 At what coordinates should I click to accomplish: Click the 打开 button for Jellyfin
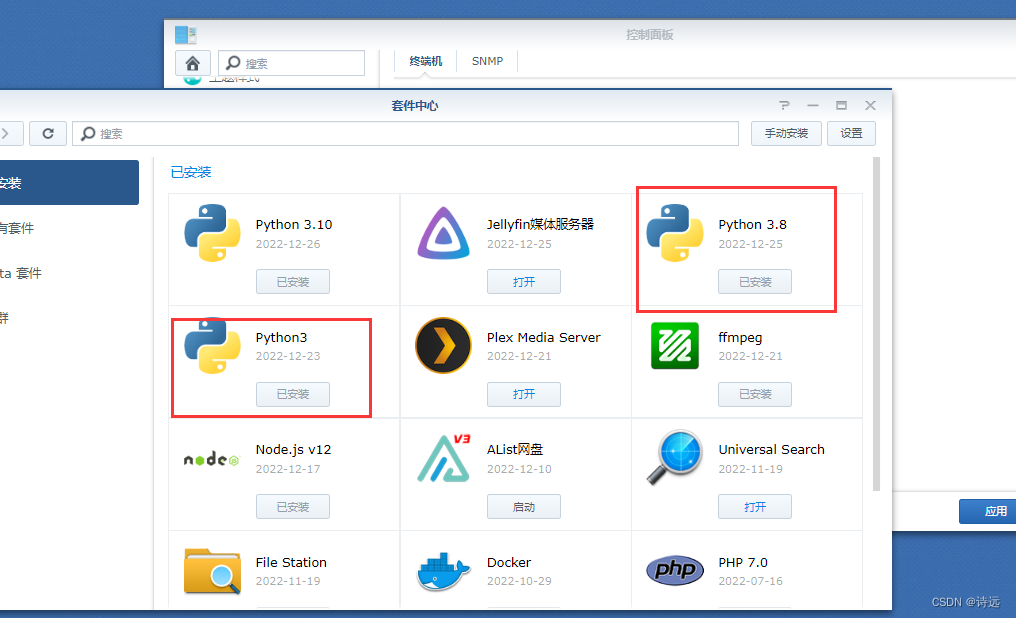tap(524, 281)
